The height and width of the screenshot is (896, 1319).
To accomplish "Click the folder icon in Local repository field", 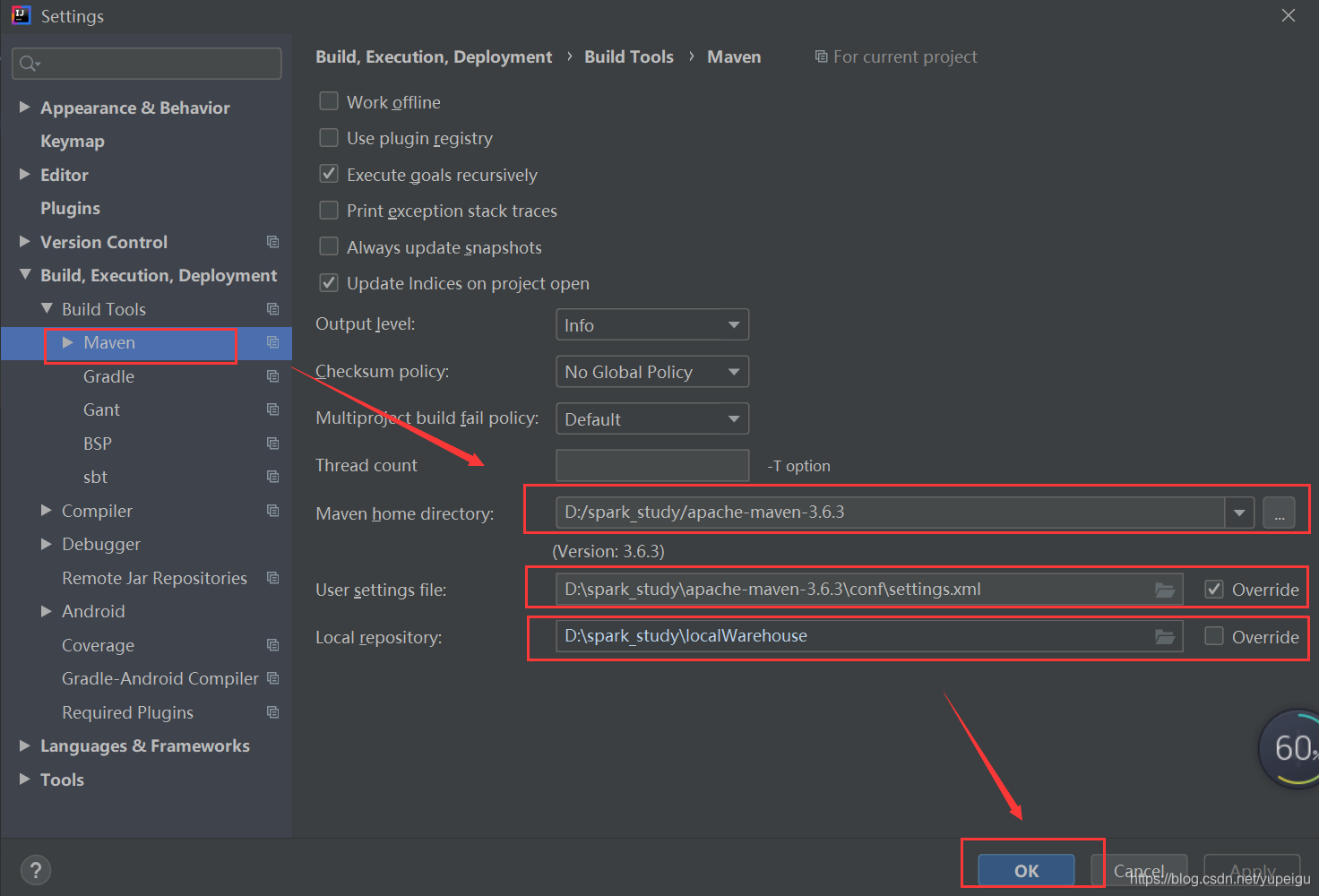I will click(x=1165, y=636).
